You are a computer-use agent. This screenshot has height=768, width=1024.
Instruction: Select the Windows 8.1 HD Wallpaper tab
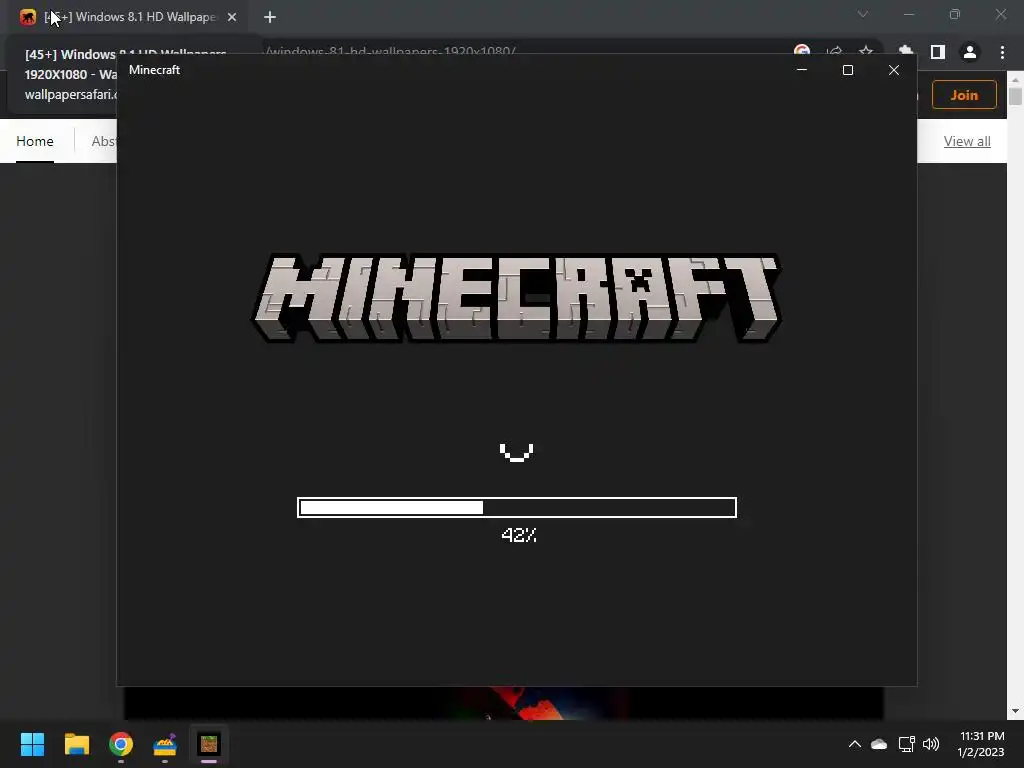pos(131,17)
